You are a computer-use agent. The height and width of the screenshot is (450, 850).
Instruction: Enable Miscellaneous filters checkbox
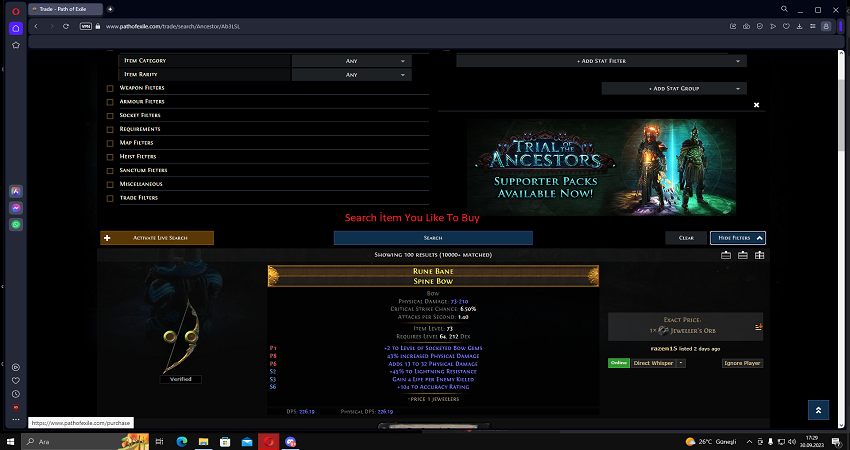[x=110, y=184]
